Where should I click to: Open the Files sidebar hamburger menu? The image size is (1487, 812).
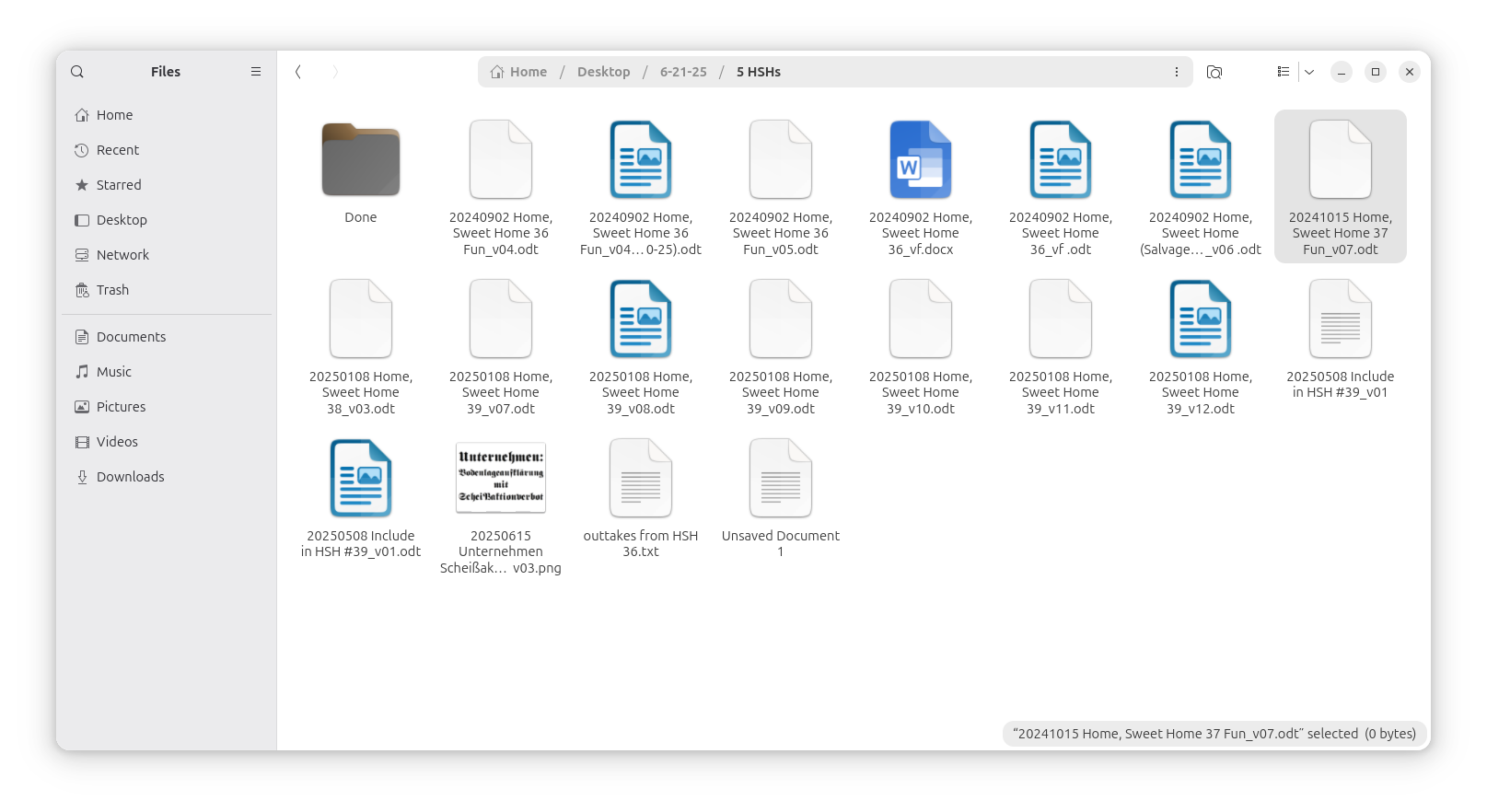coord(256,72)
